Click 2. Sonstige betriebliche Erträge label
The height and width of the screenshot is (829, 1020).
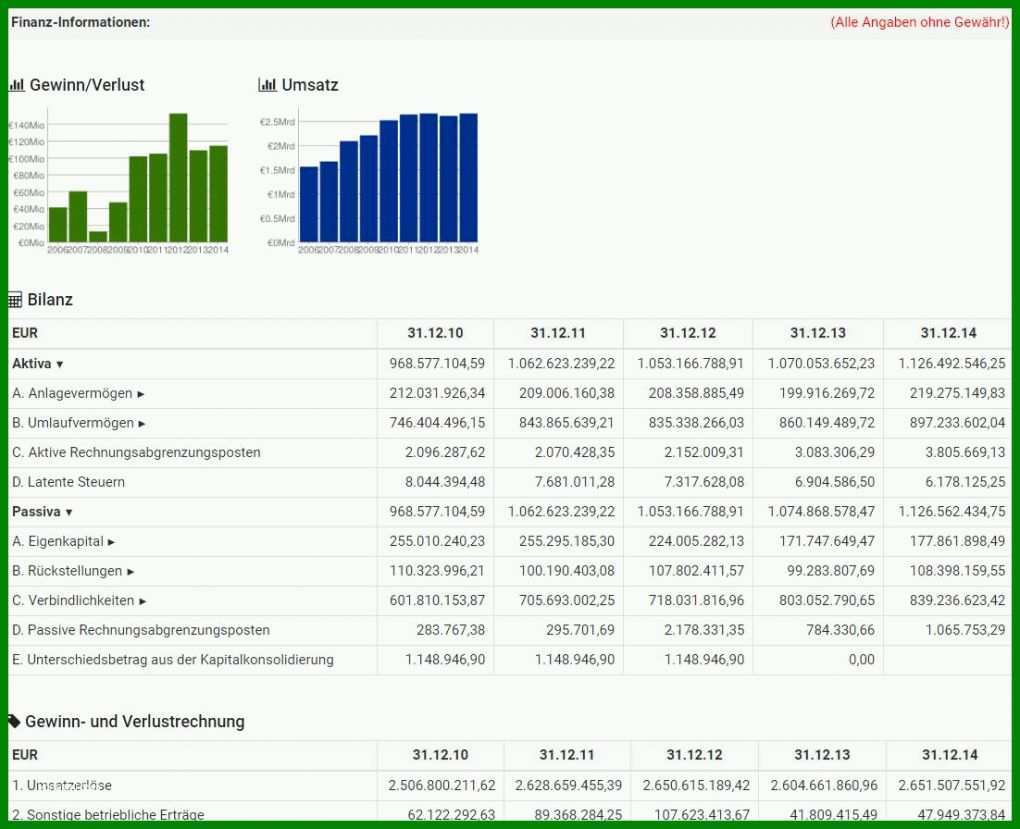pos(108,814)
